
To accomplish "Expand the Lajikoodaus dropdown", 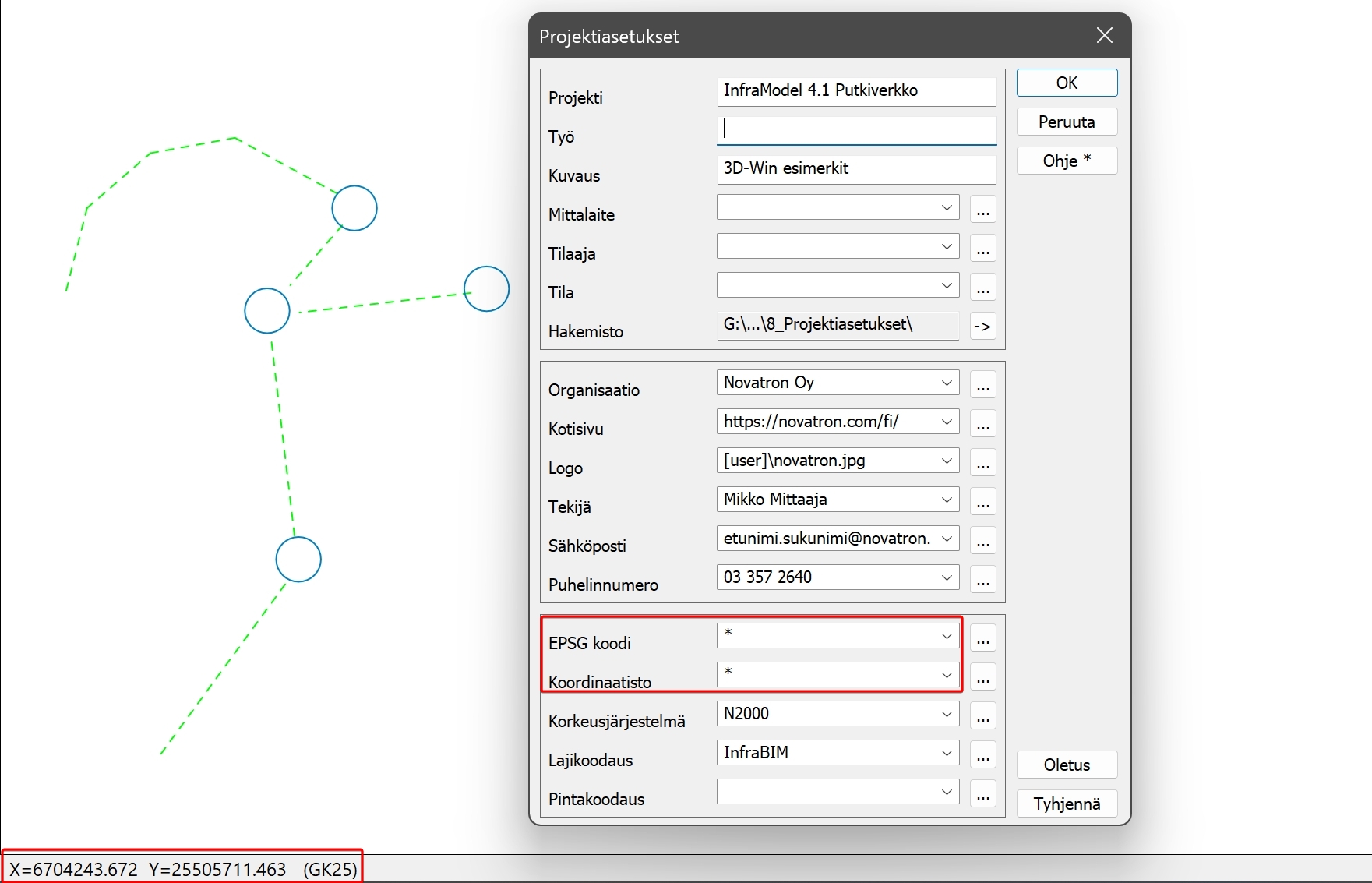I will [947, 753].
